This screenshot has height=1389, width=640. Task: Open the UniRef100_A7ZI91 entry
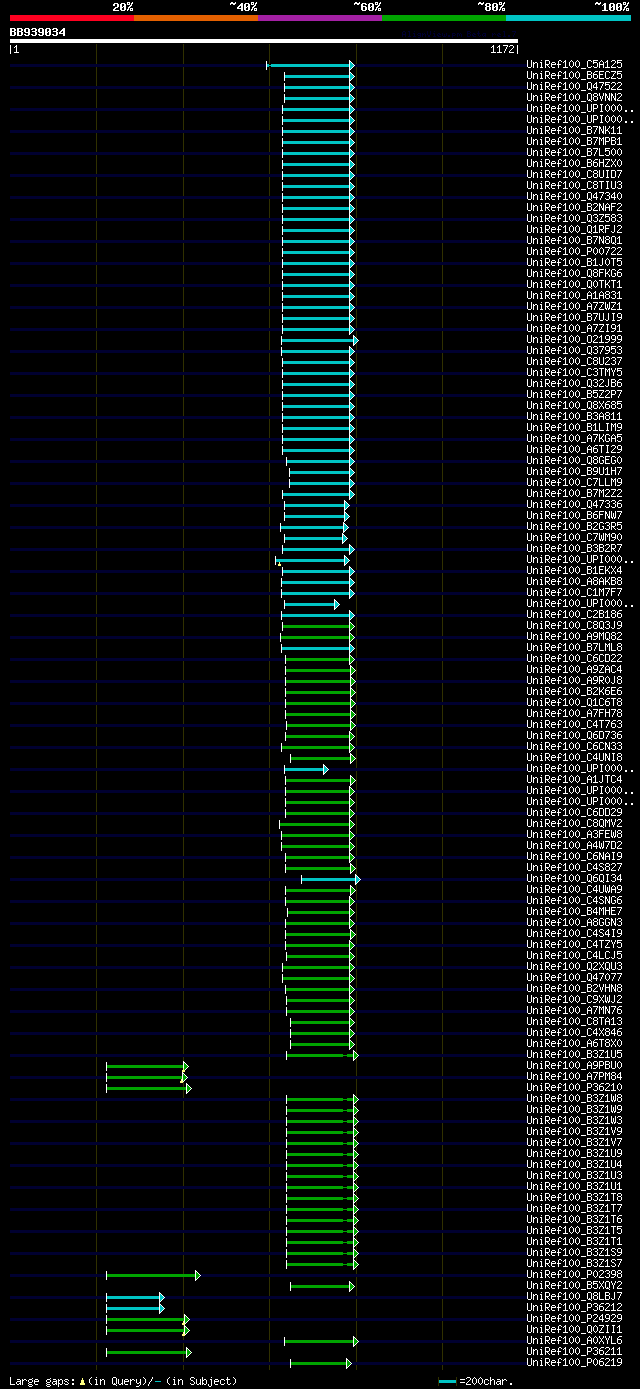[x=574, y=328]
